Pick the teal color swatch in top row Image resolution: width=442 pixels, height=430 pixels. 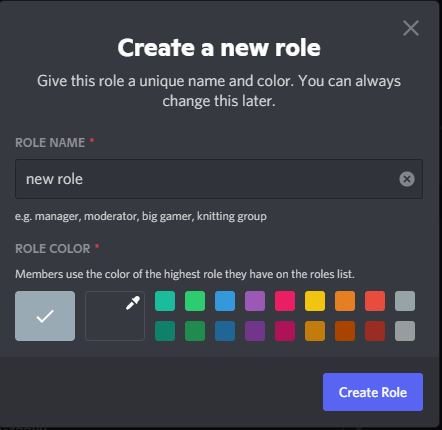click(165, 301)
